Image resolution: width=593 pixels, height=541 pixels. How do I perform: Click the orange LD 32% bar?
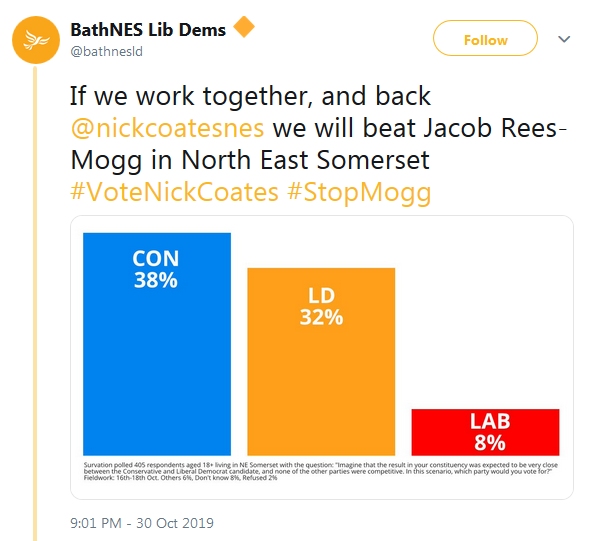pos(321,361)
